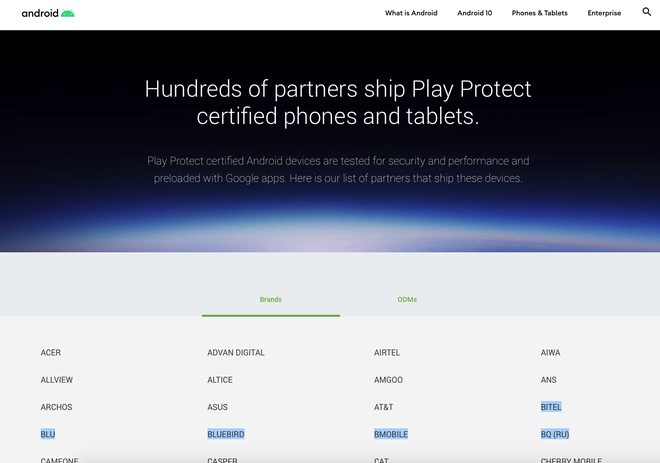Click the highlighted BLUEBIRD entry

pos(226,434)
